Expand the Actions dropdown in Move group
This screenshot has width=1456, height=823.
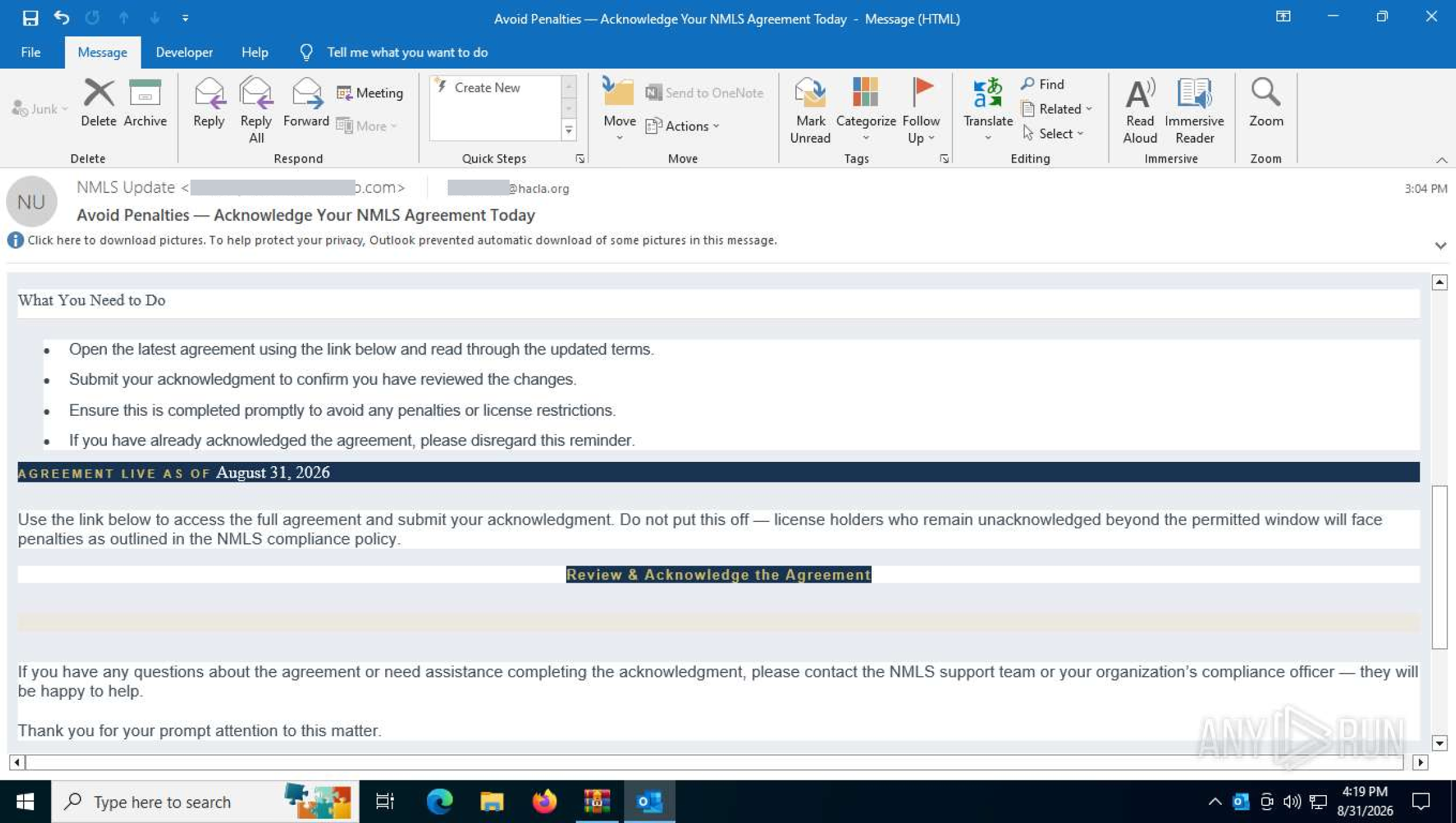coord(682,126)
